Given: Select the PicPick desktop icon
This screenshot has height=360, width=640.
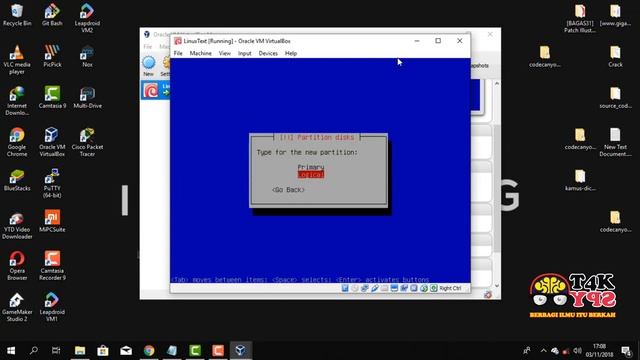Looking at the screenshot, I should click(x=52, y=56).
